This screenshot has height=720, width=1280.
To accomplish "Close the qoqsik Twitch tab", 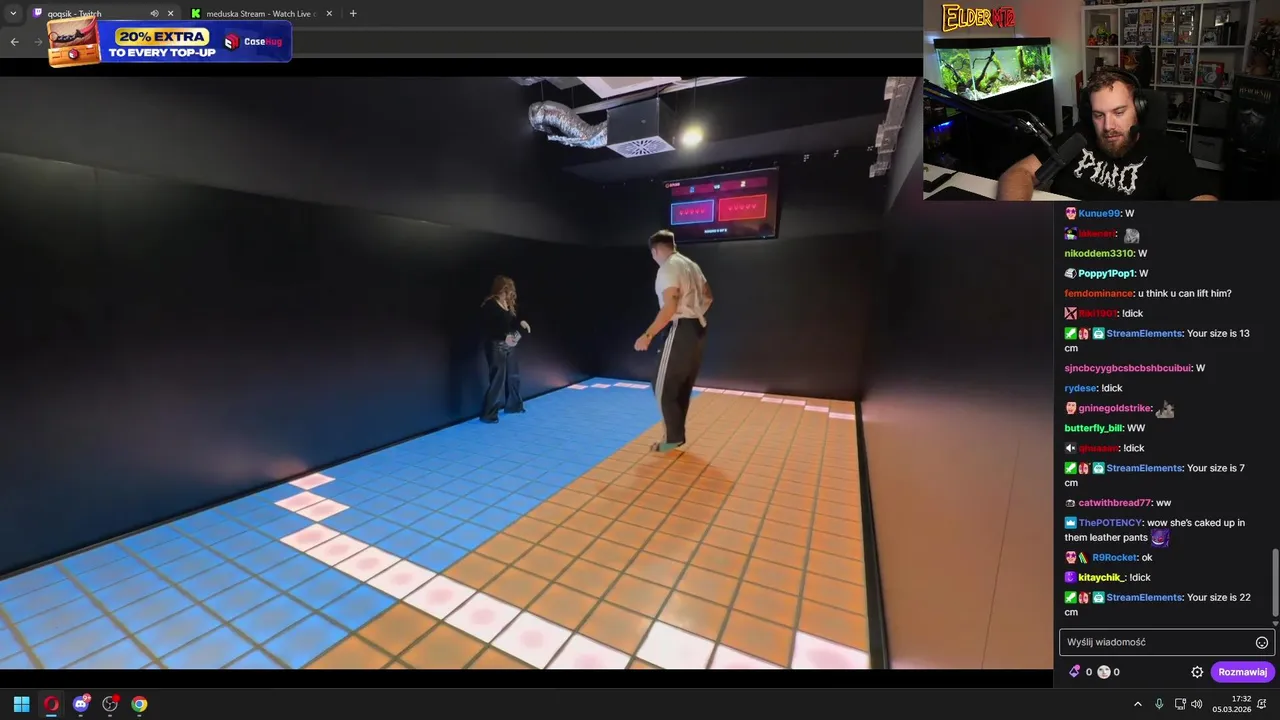I will (x=170, y=13).
